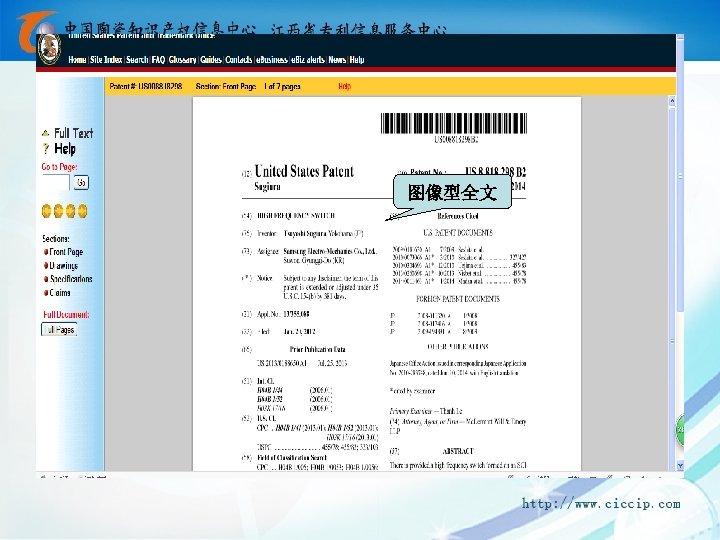The height and width of the screenshot is (540, 720).
Task: Open News in the navigation bar
Action: tap(337, 60)
